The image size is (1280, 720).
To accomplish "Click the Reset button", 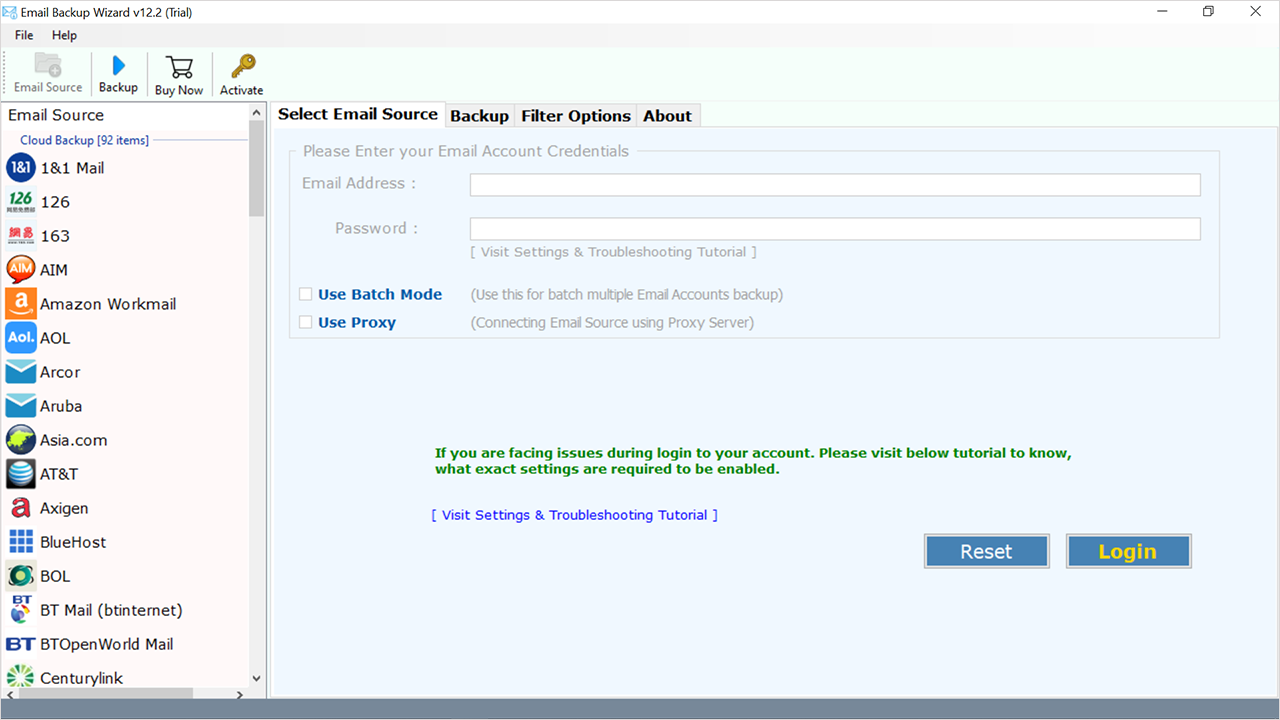I will click(986, 550).
